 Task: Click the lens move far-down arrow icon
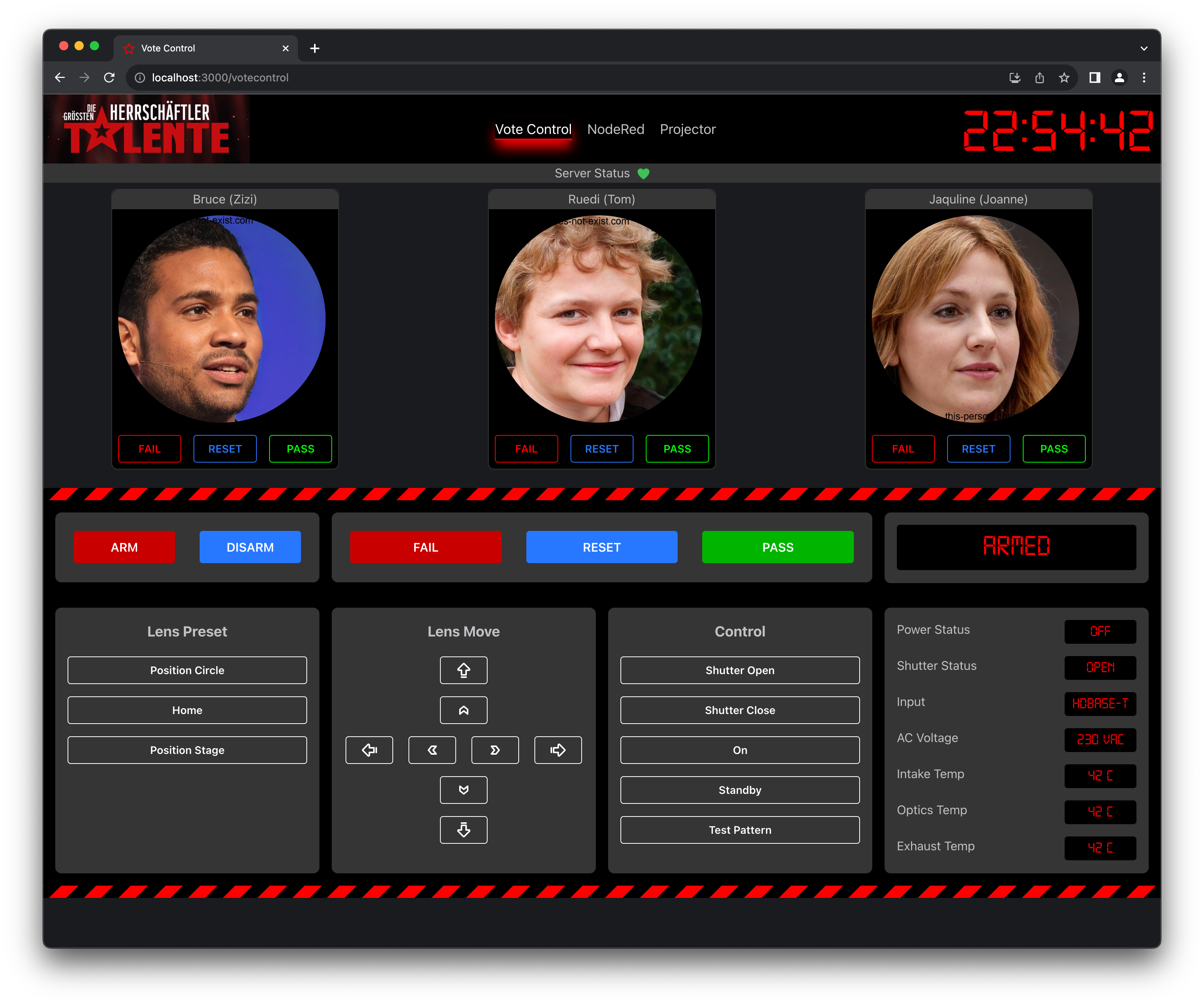tap(463, 830)
